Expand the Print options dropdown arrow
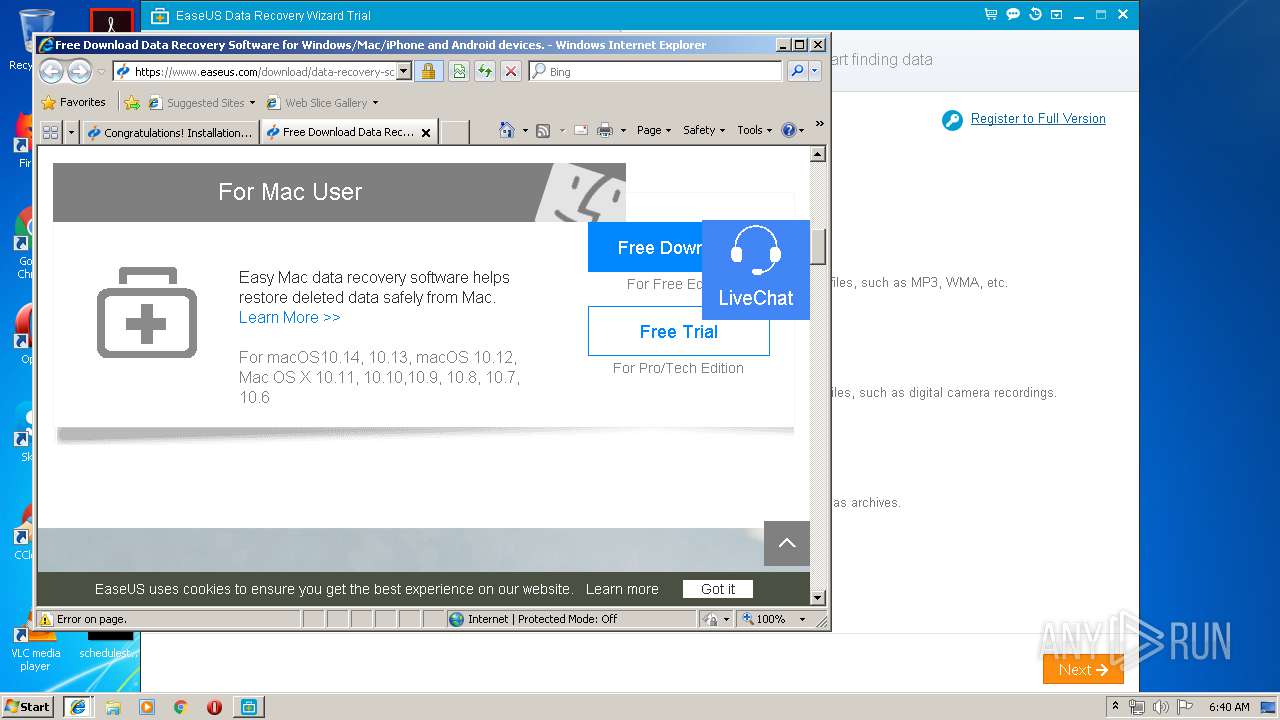The width and height of the screenshot is (1280, 720). point(623,131)
